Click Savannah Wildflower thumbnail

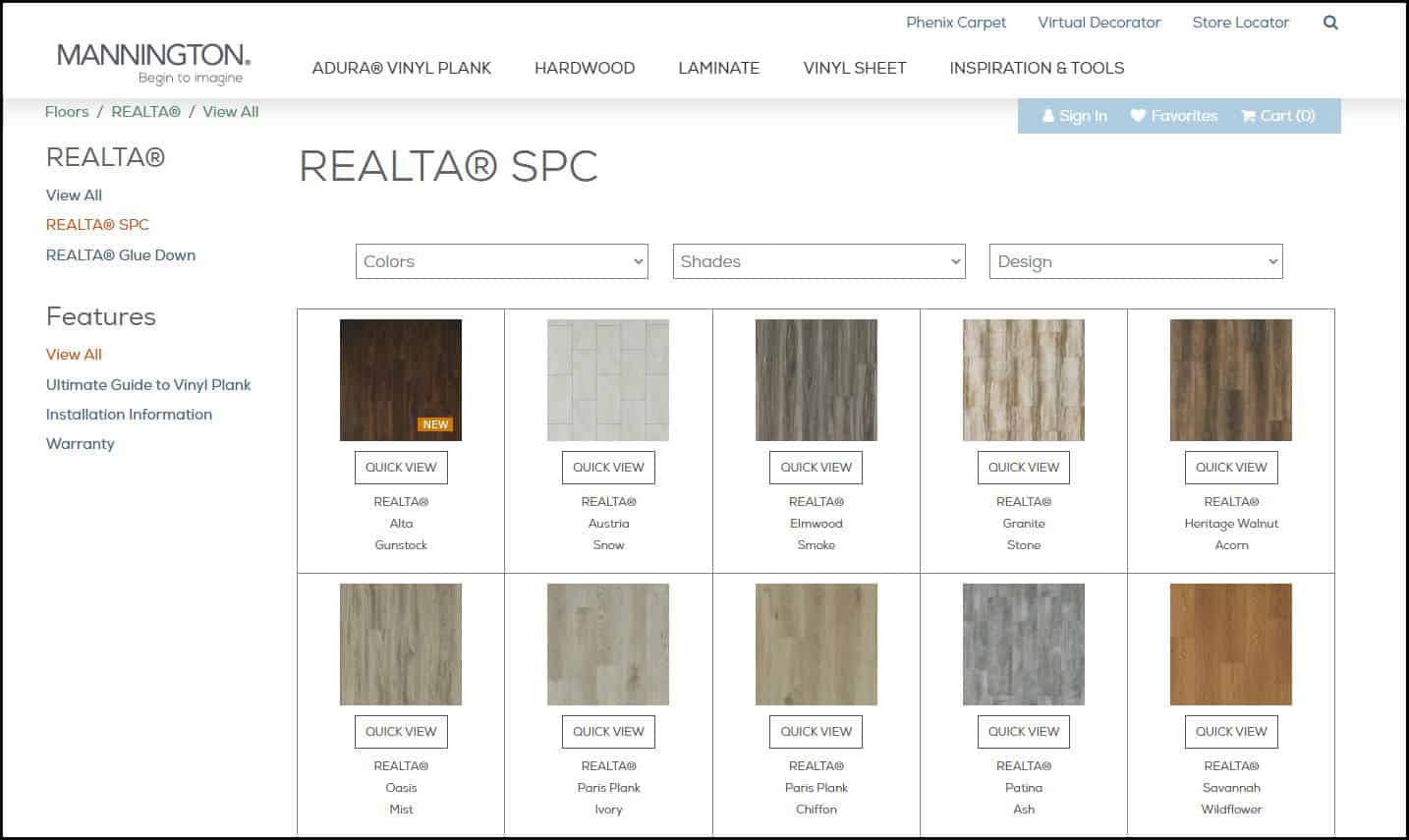[x=1231, y=644]
